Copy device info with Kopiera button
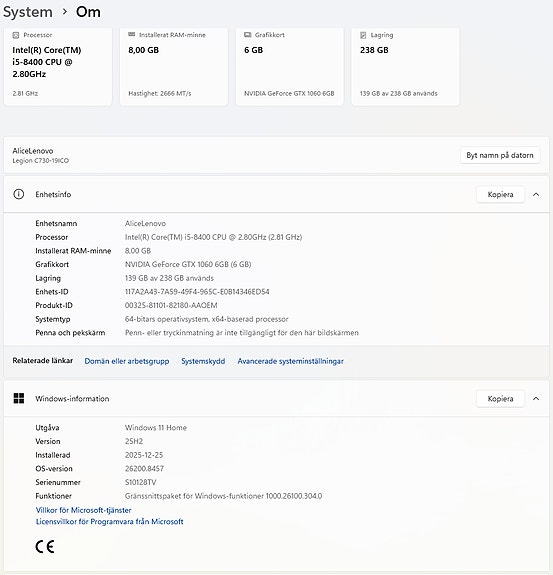The height and width of the screenshot is (575, 553). click(500, 195)
